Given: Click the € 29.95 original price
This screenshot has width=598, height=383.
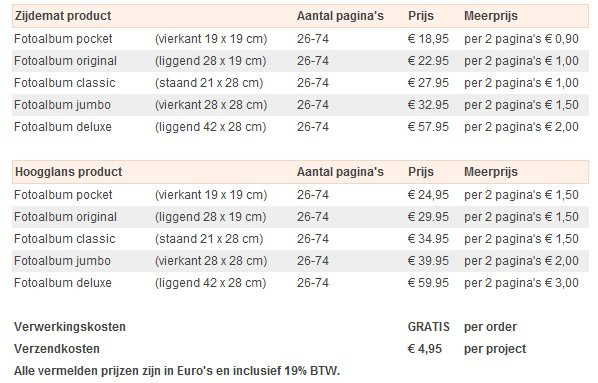Looking at the screenshot, I should tap(428, 217).
